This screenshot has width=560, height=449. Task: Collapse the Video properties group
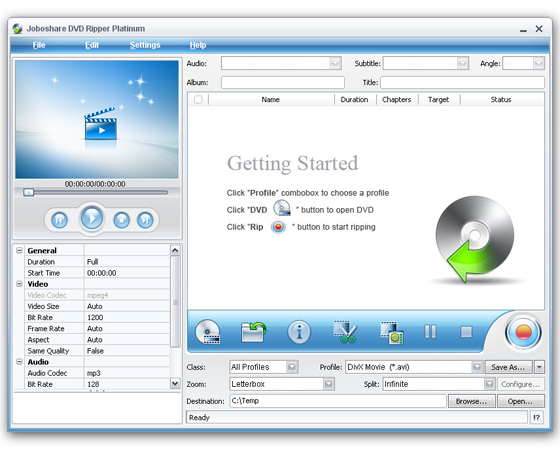coord(19,284)
